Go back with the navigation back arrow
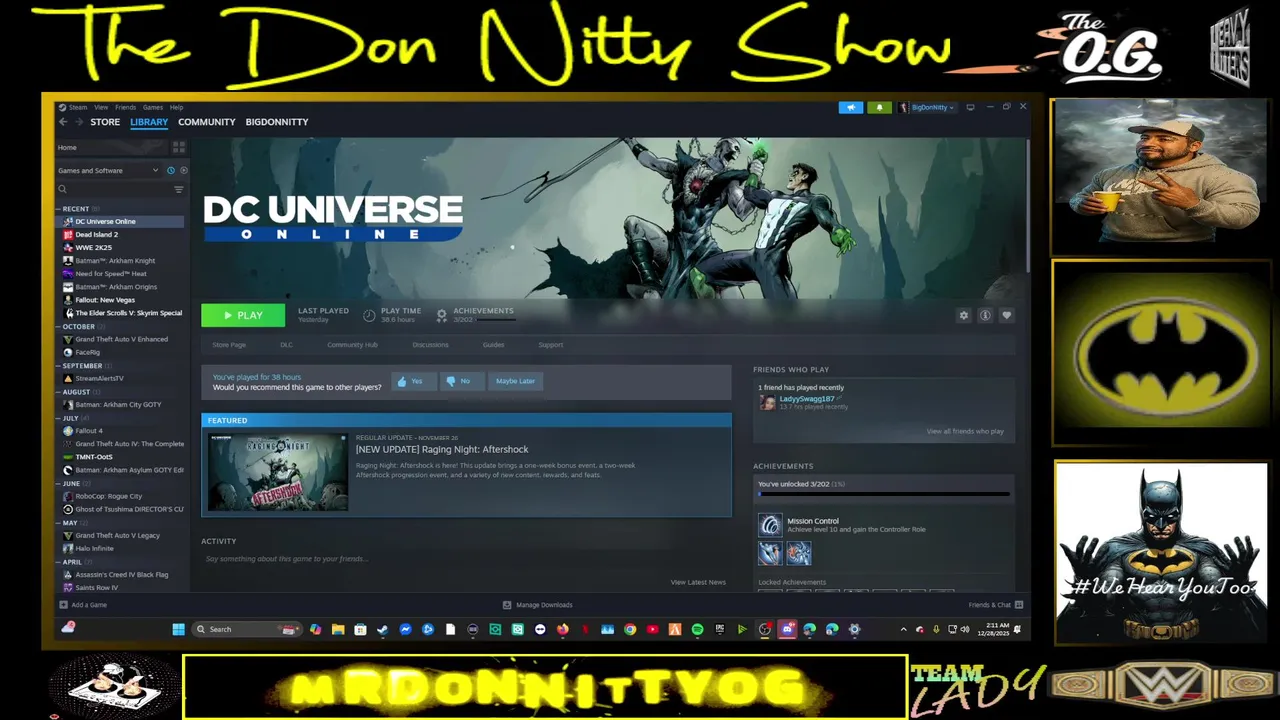The height and width of the screenshot is (720, 1280). pyautogui.click(x=62, y=122)
